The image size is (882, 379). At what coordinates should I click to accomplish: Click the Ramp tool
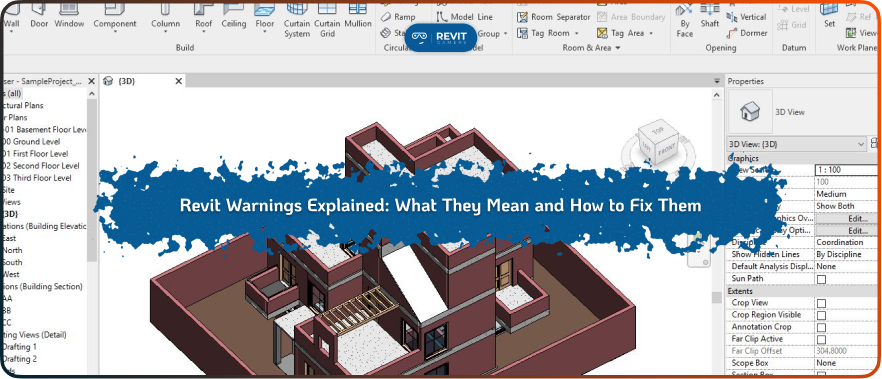[398, 17]
